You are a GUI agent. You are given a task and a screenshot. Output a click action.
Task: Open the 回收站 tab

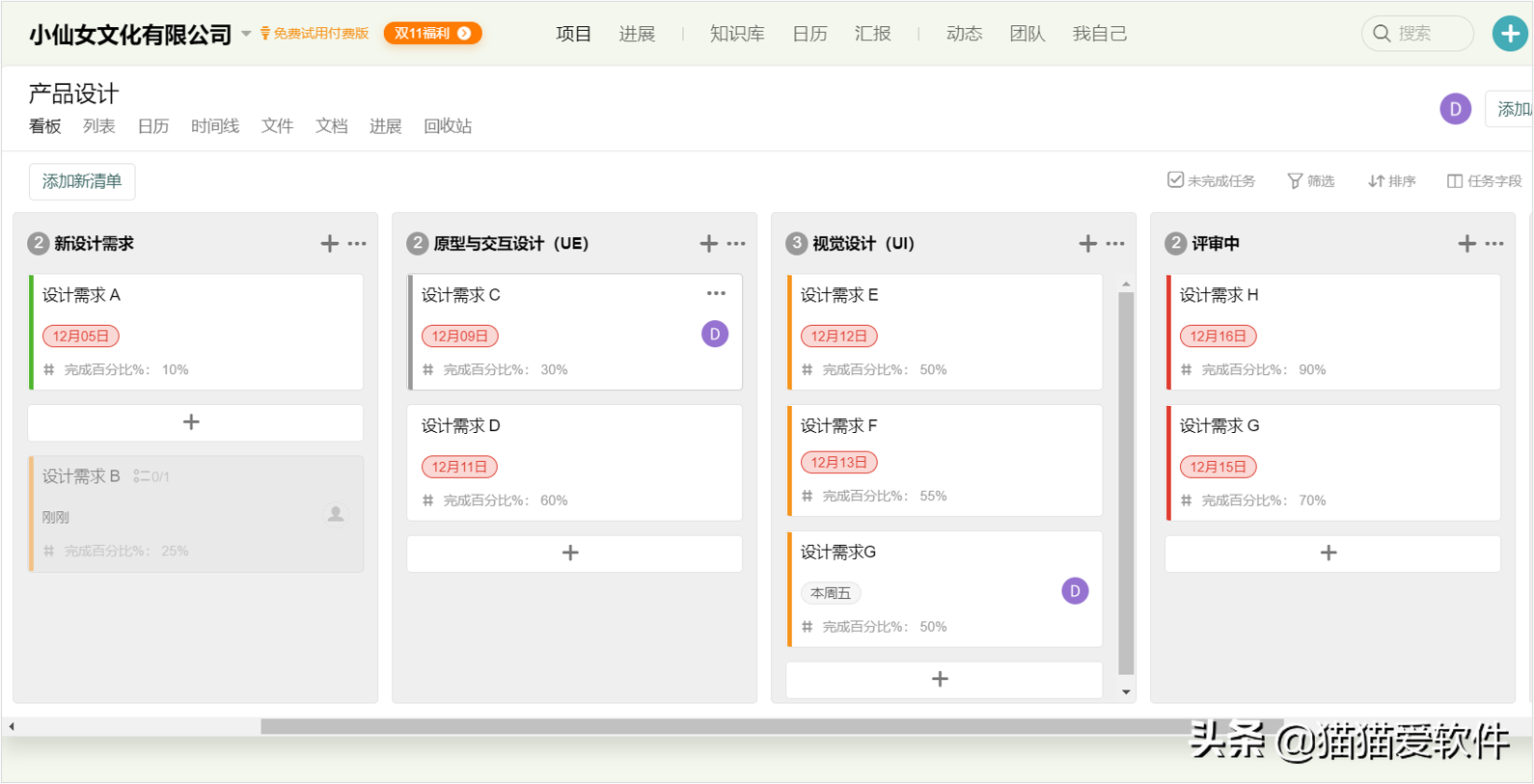[448, 126]
